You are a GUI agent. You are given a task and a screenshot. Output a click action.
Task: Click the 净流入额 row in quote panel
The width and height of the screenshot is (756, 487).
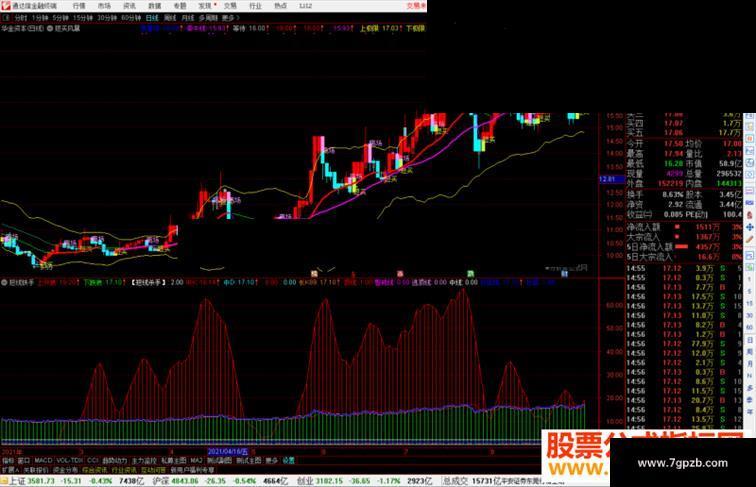[685, 227]
